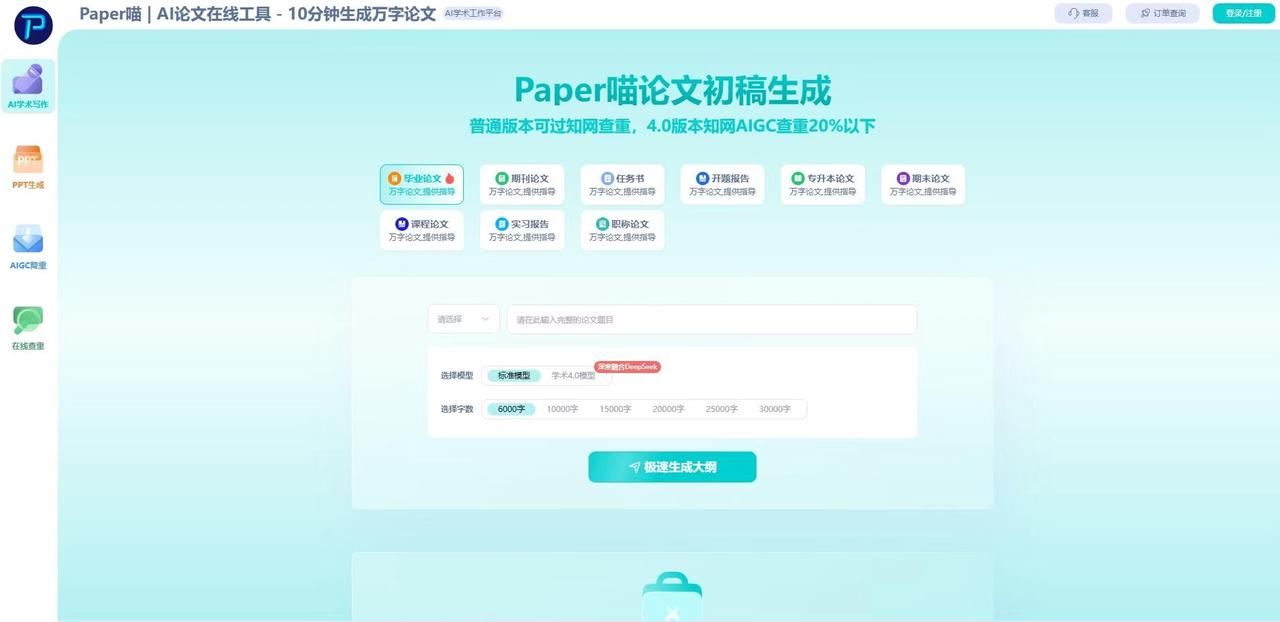Open 在线查重 sidebar icon
The width and height of the screenshot is (1280, 622).
tap(28, 321)
